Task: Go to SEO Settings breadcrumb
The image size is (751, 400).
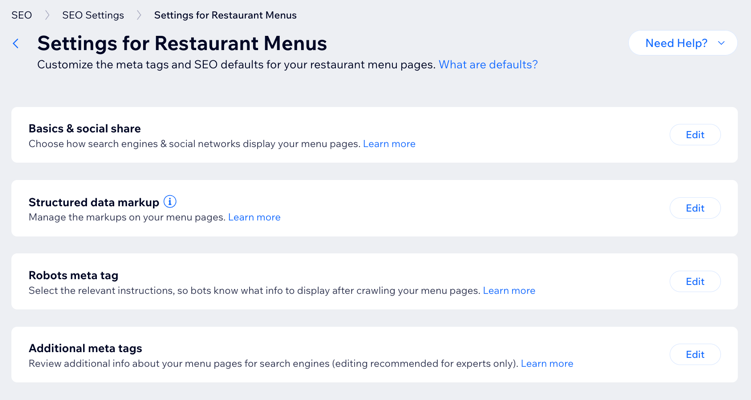Action: coord(93,15)
